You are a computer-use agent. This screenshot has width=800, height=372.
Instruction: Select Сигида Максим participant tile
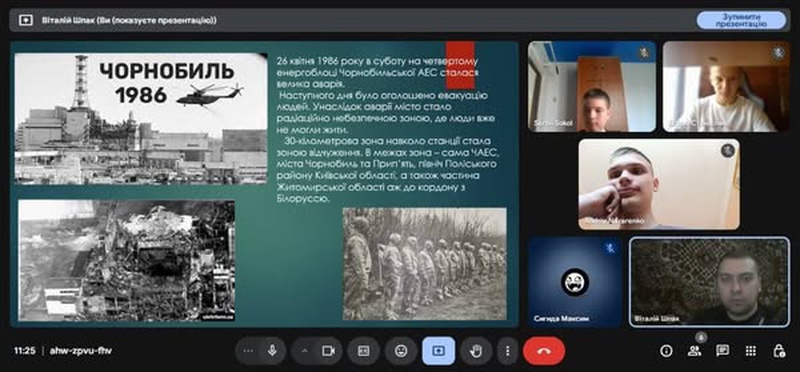574,281
